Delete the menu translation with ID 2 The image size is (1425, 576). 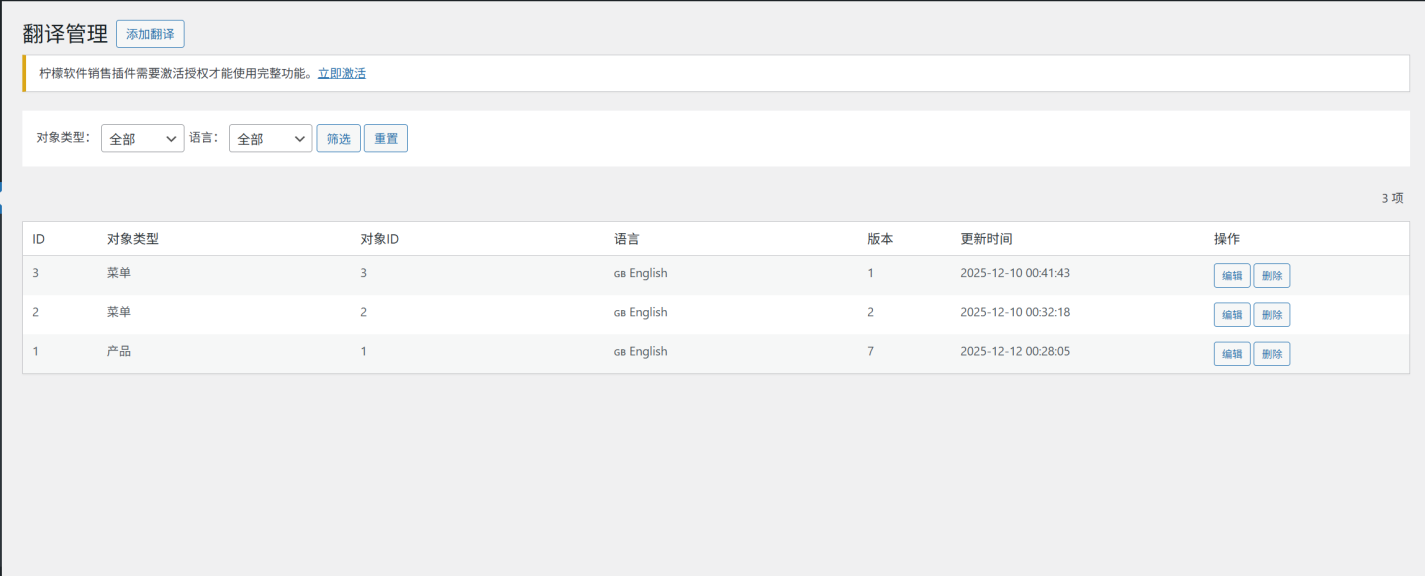click(1271, 315)
